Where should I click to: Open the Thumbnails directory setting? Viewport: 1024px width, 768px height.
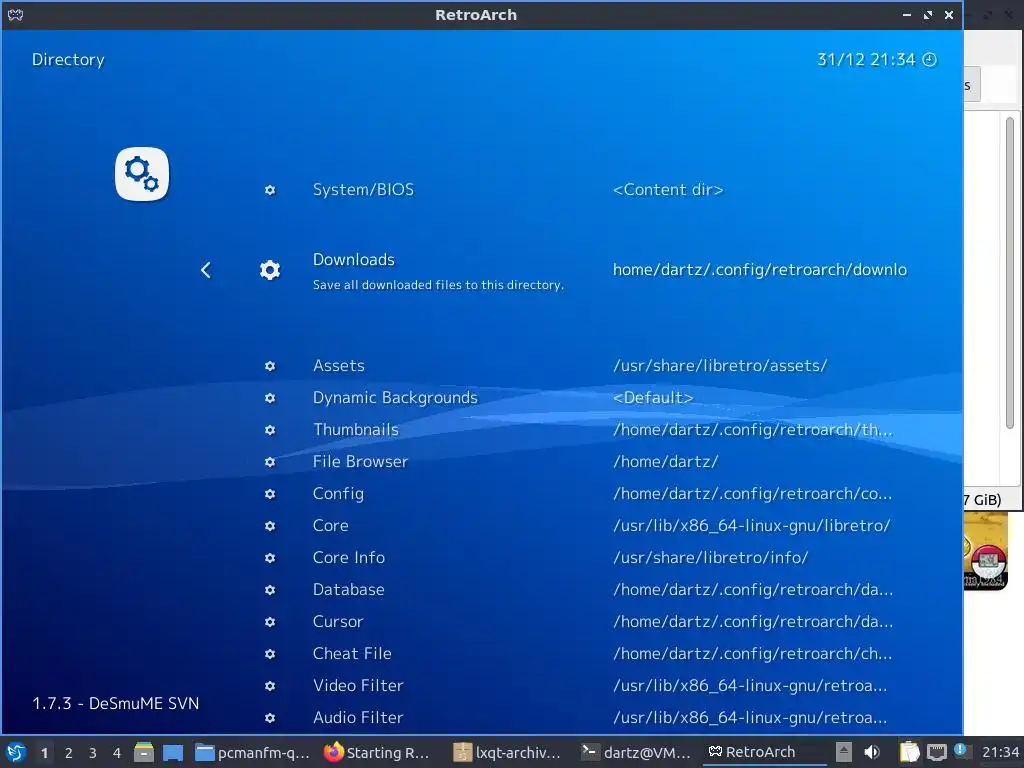point(355,430)
